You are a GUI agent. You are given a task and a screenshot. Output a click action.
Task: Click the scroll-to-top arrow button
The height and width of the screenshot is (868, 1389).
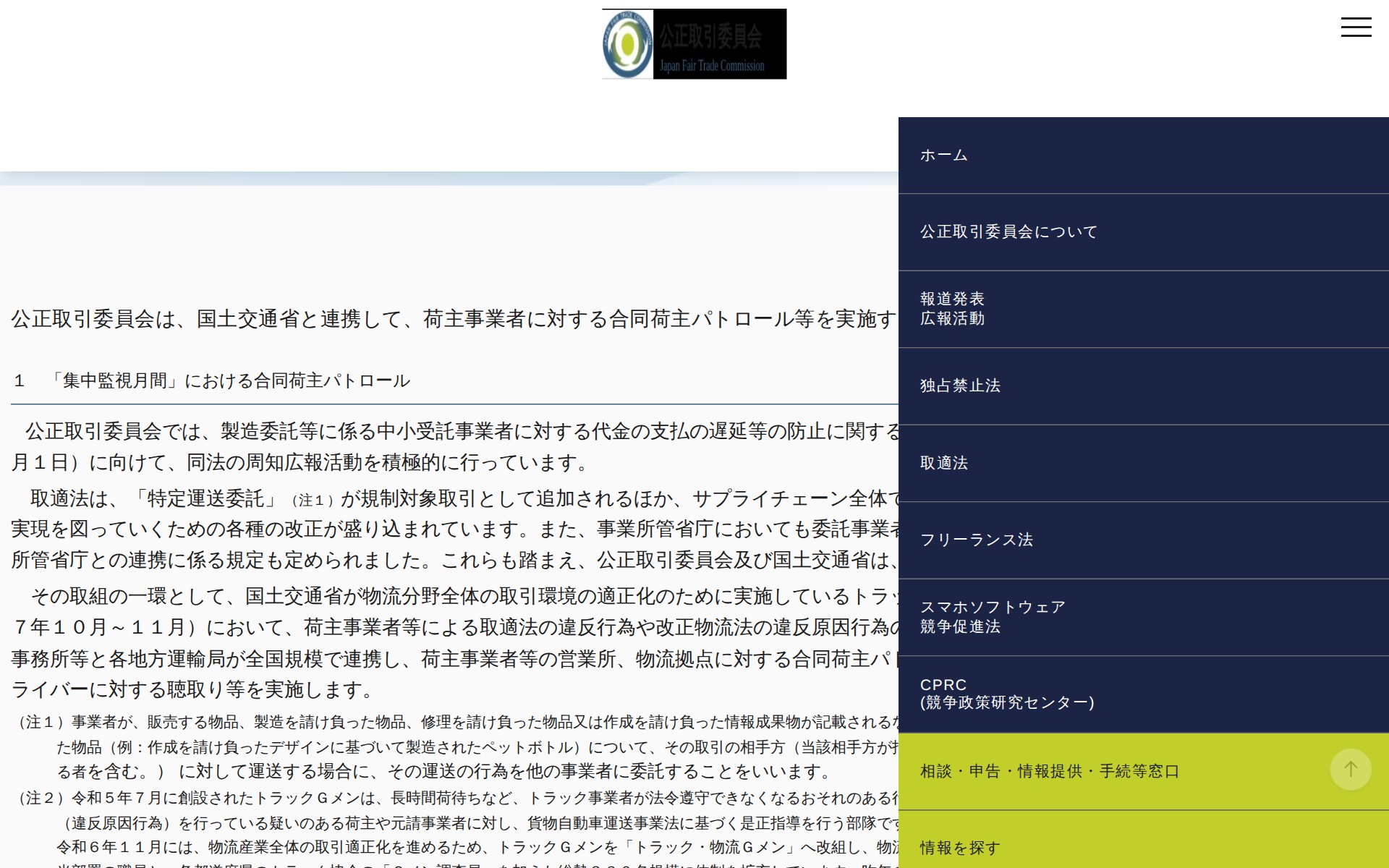coord(1349,769)
